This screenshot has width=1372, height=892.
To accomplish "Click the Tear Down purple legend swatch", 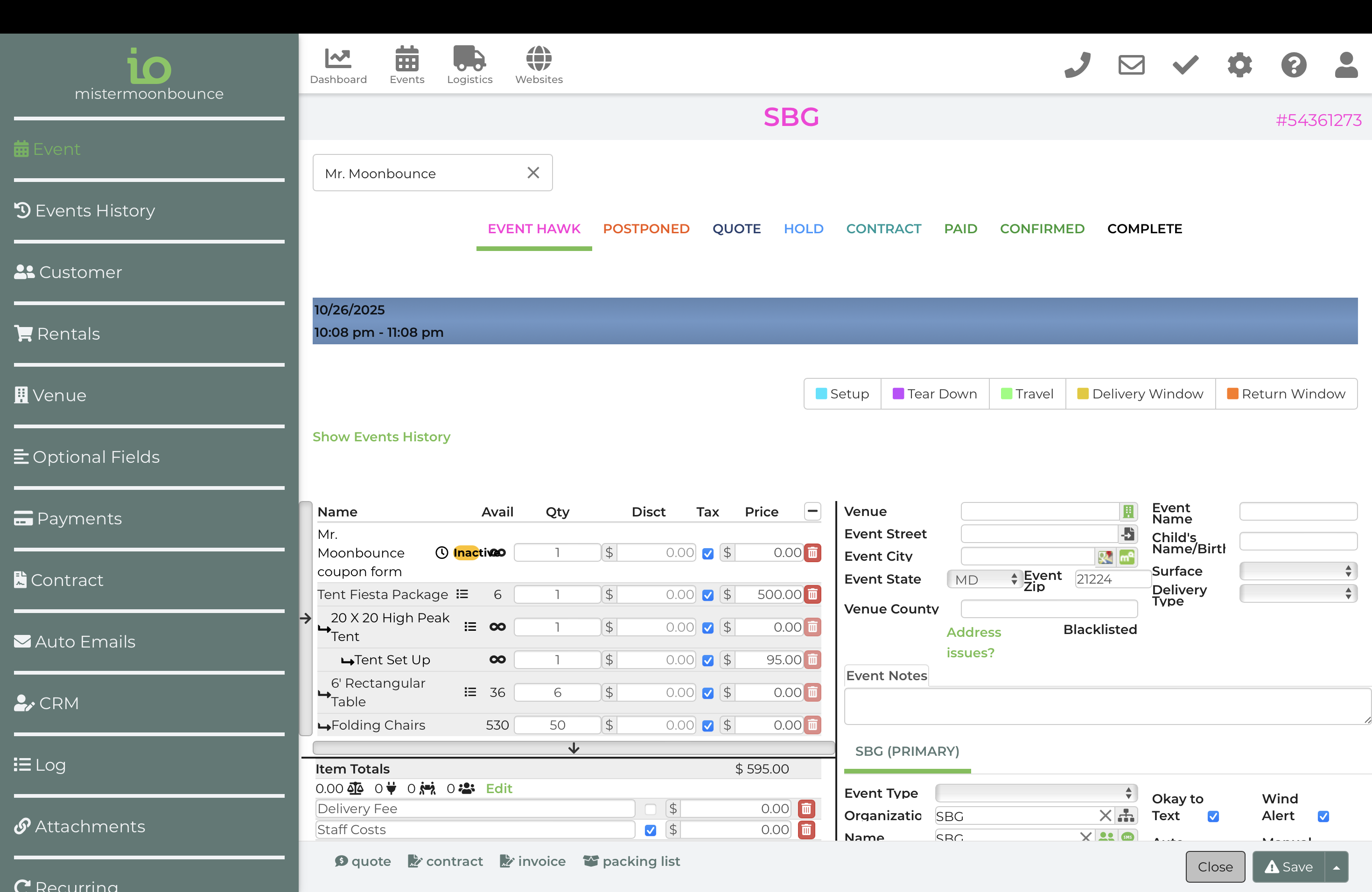I will point(897,394).
